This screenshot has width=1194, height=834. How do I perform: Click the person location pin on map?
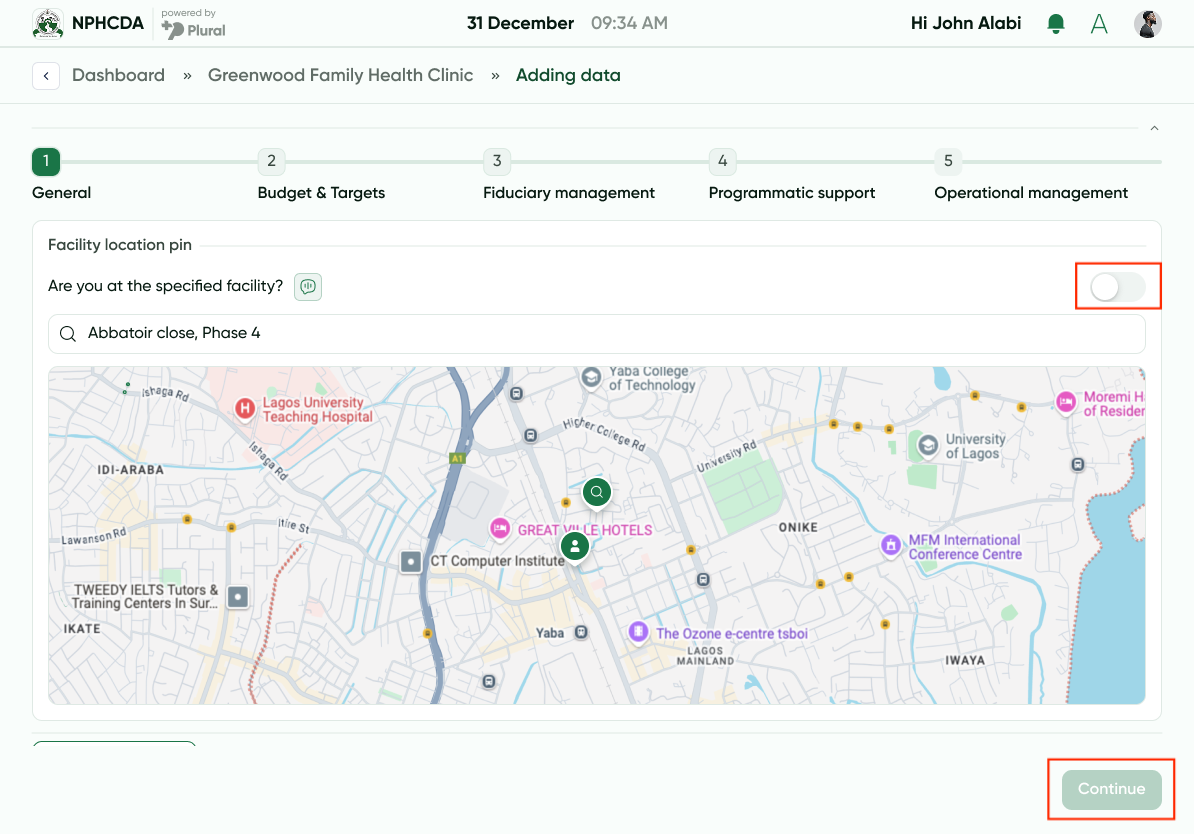tap(574, 546)
